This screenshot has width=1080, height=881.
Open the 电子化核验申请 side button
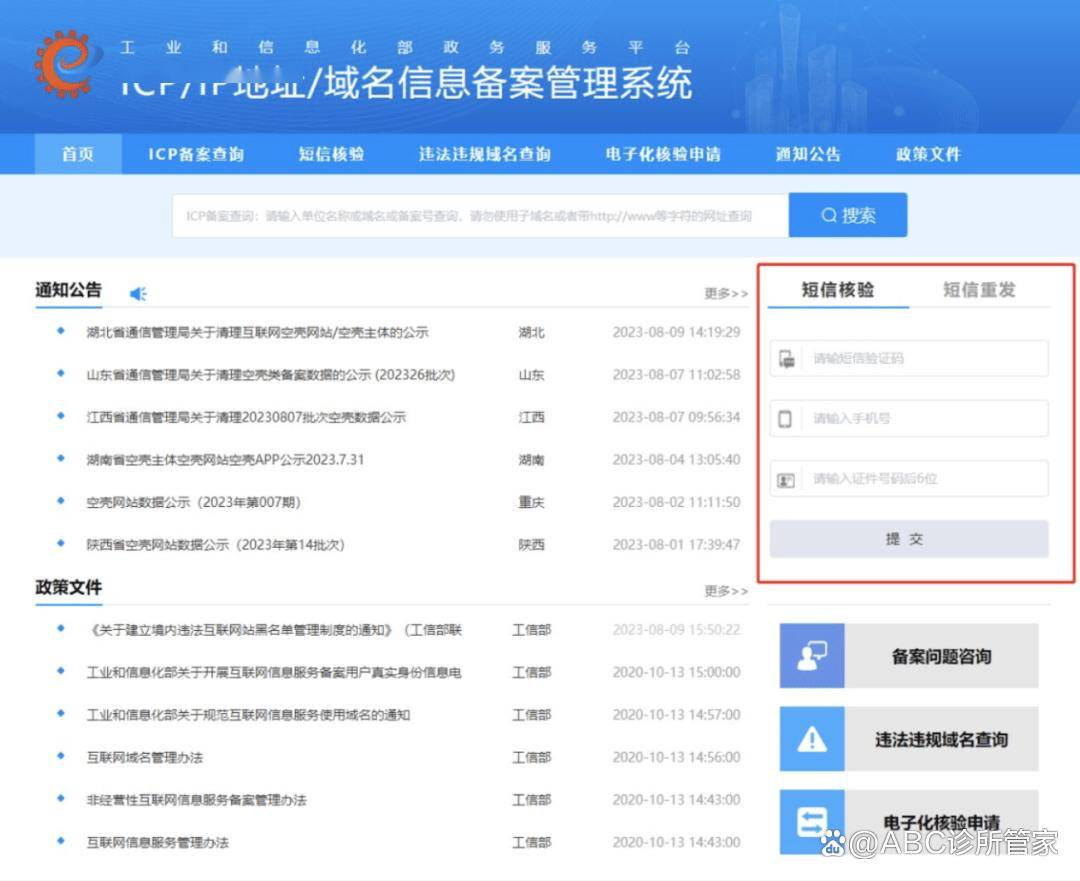tap(909, 822)
